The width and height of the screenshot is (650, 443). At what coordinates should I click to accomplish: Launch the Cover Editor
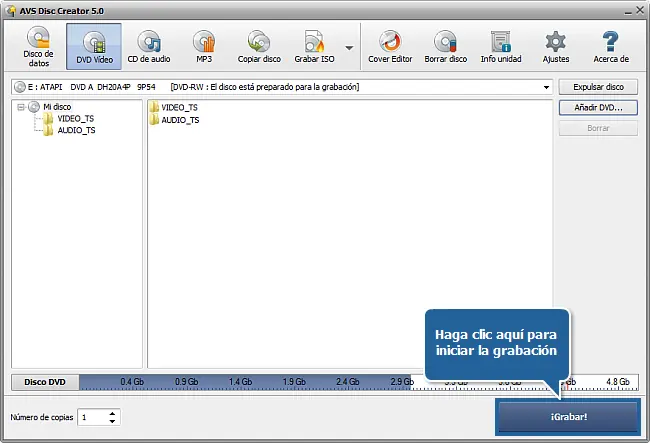[390, 46]
